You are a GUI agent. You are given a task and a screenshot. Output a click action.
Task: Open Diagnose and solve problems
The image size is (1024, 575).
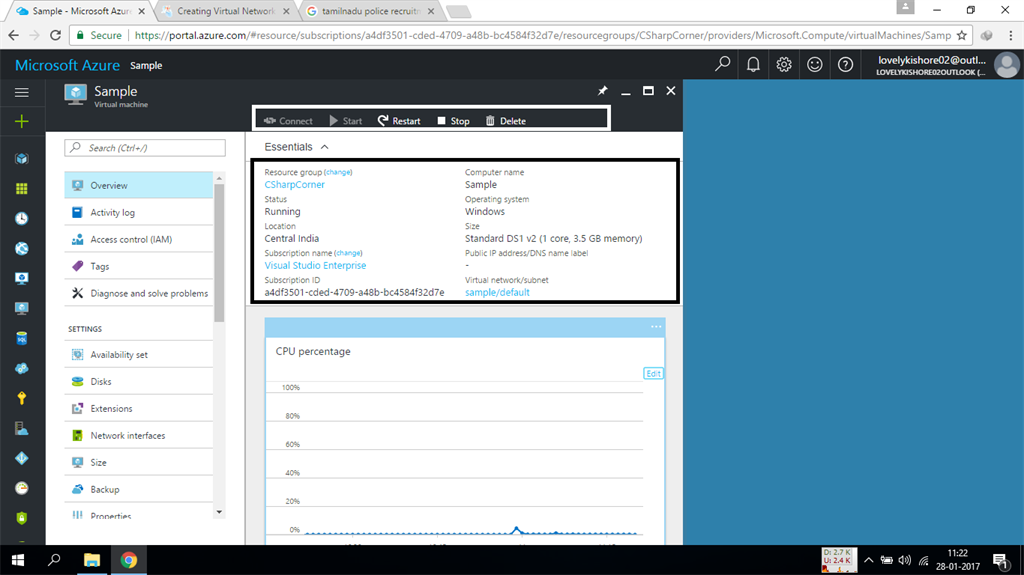tap(138, 293)
